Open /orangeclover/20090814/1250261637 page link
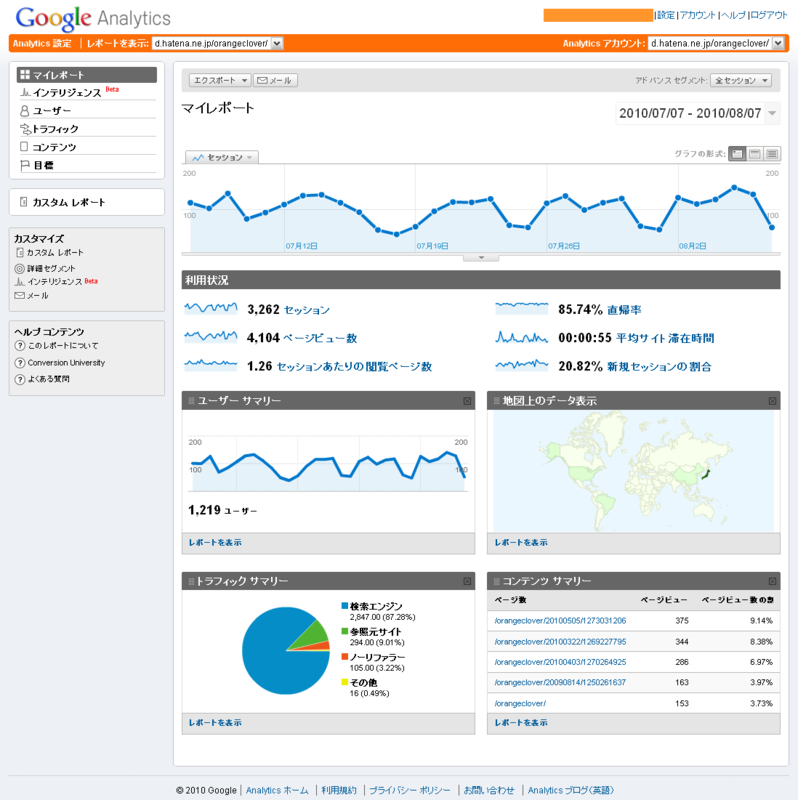 [560, 683]
